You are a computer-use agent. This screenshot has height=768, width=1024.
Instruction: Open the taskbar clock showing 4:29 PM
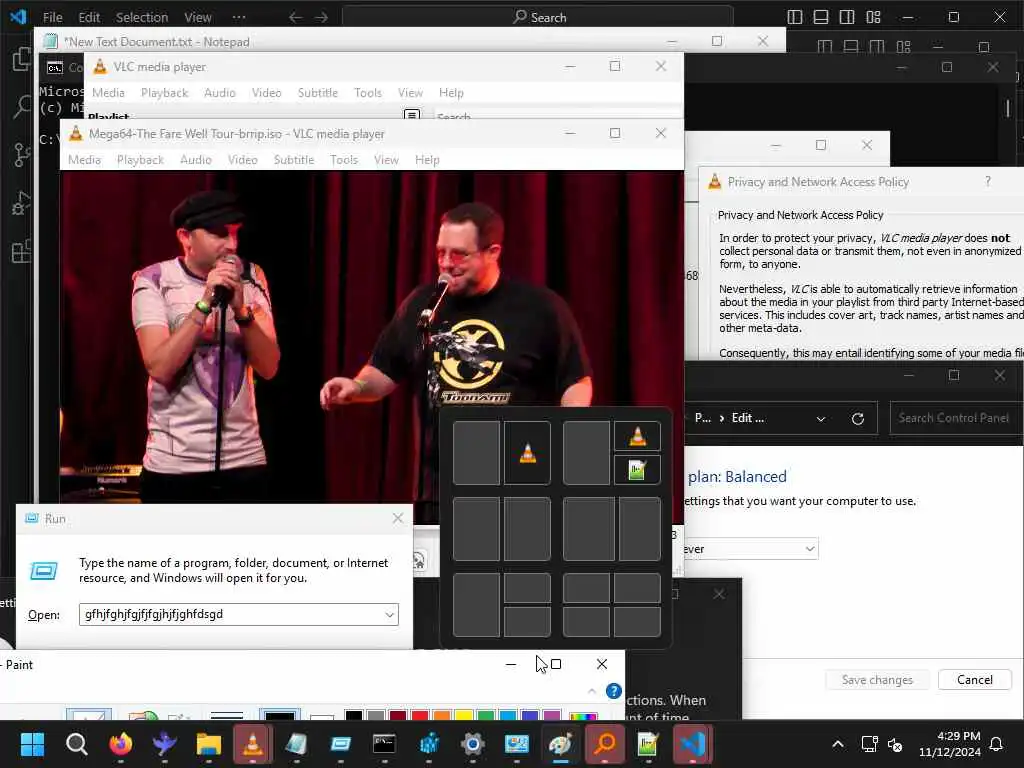950,744
